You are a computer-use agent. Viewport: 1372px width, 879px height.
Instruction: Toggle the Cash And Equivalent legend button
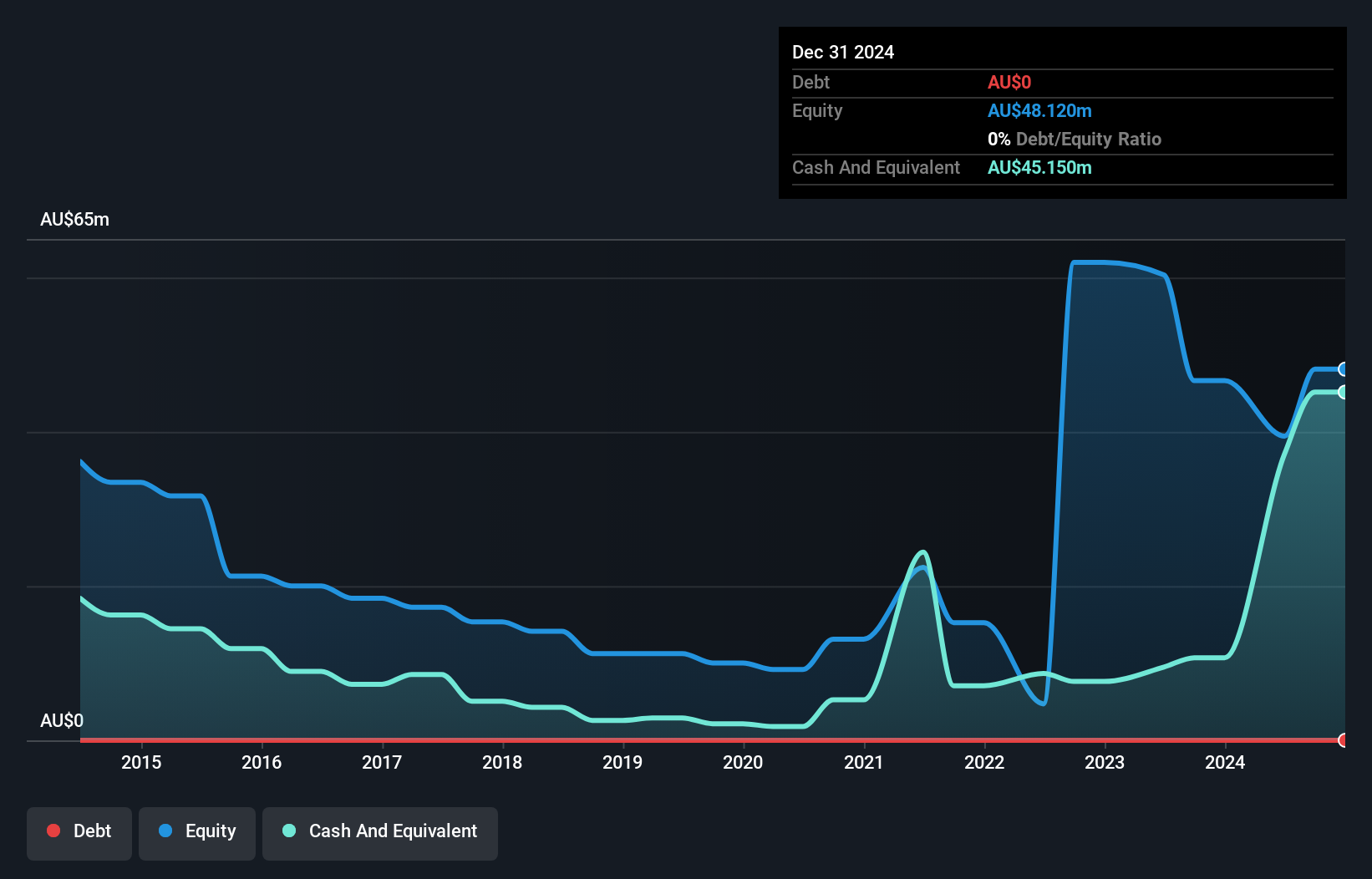pos(380,833)
